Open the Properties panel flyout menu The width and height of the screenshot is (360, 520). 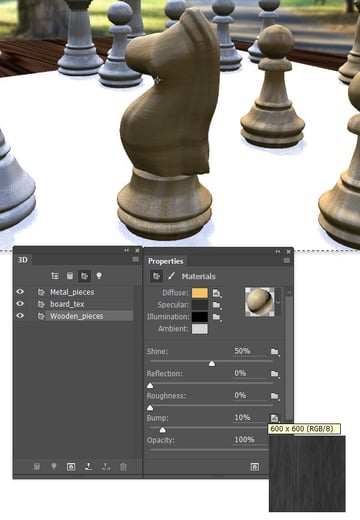click(287, 260)
